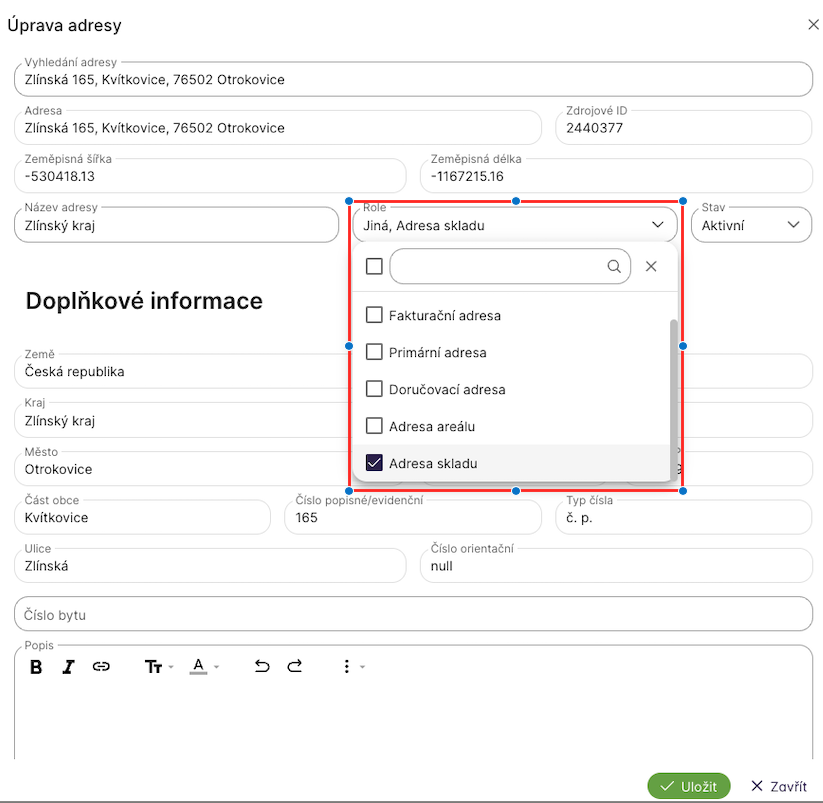Click the search magnifier in role filter
This screenshot has height=803, width=823.
[x=614, y=267]
